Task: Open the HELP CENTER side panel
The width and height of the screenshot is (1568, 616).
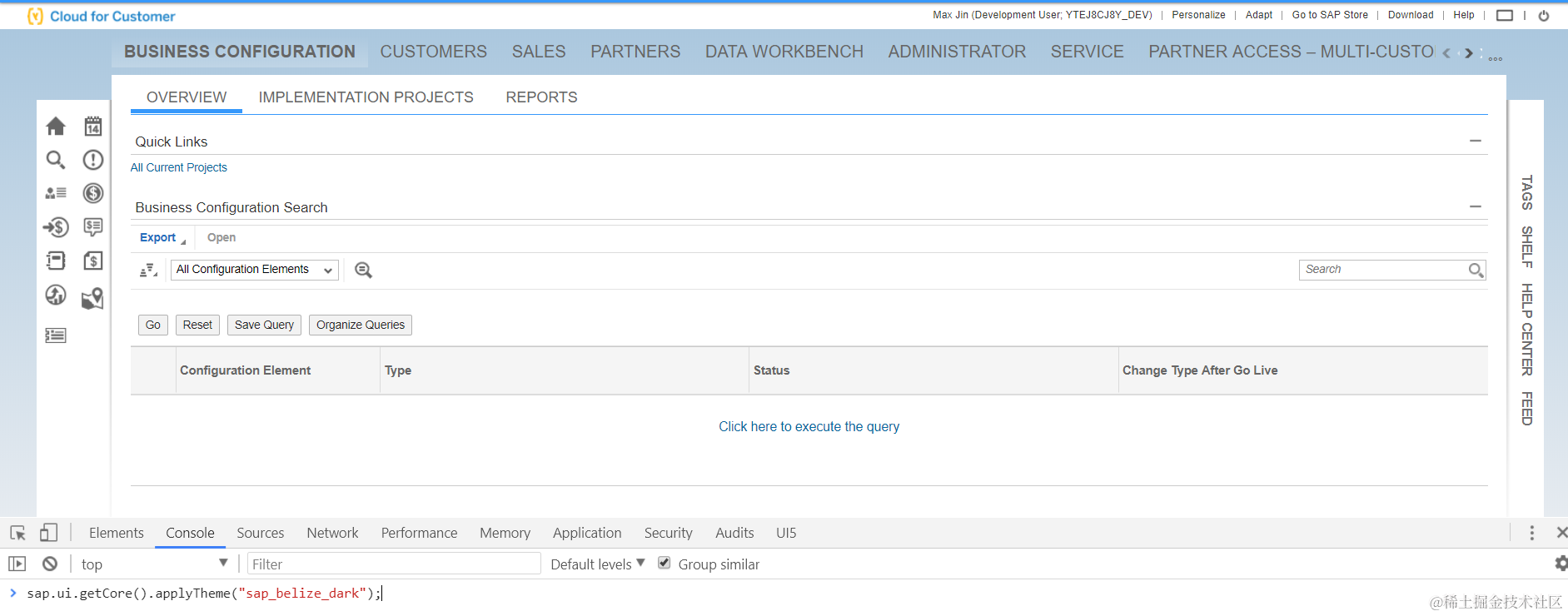Action: point(1526,330)
